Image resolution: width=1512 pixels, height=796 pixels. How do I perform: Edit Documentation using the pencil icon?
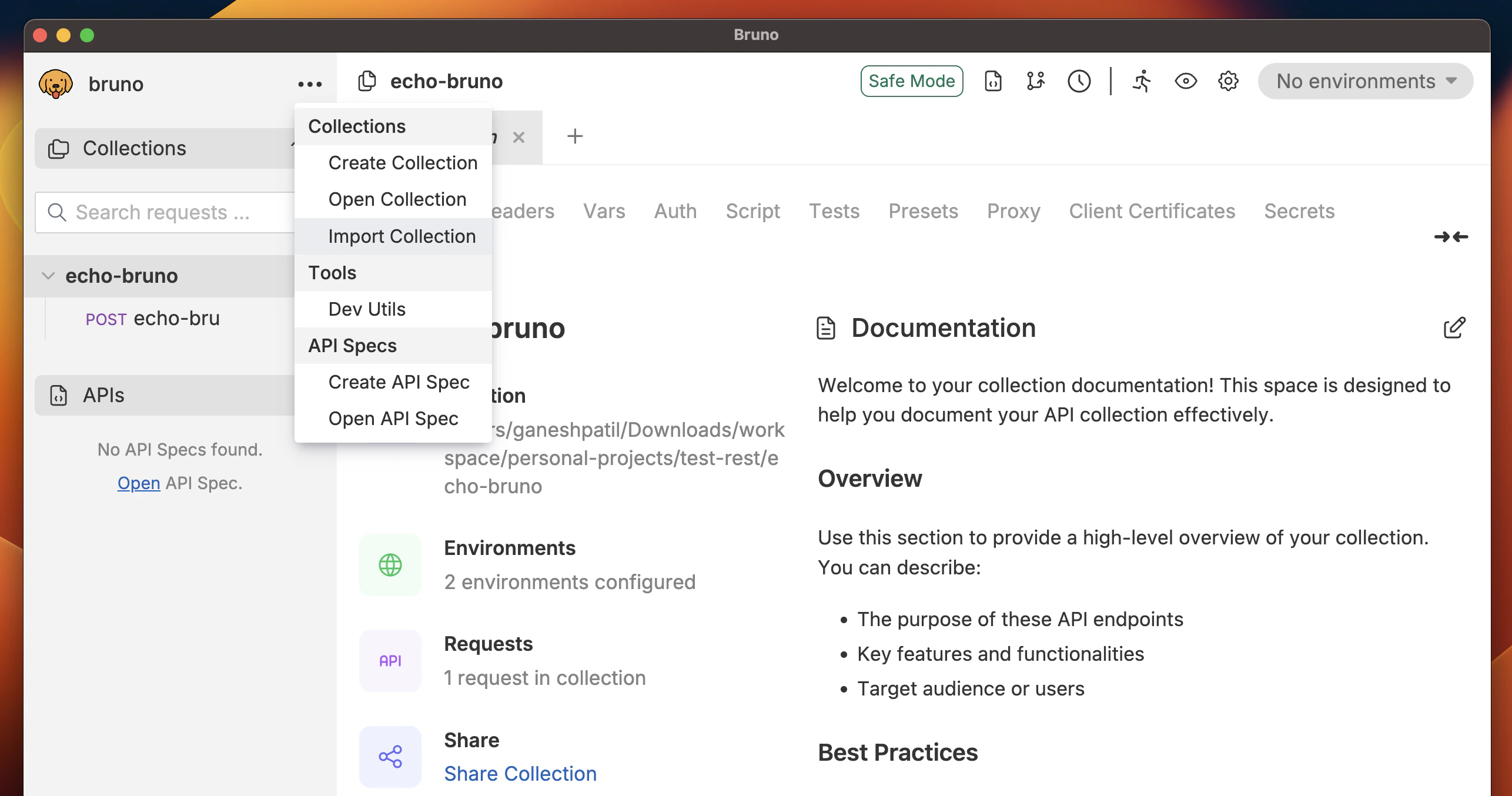point(1454,328)
